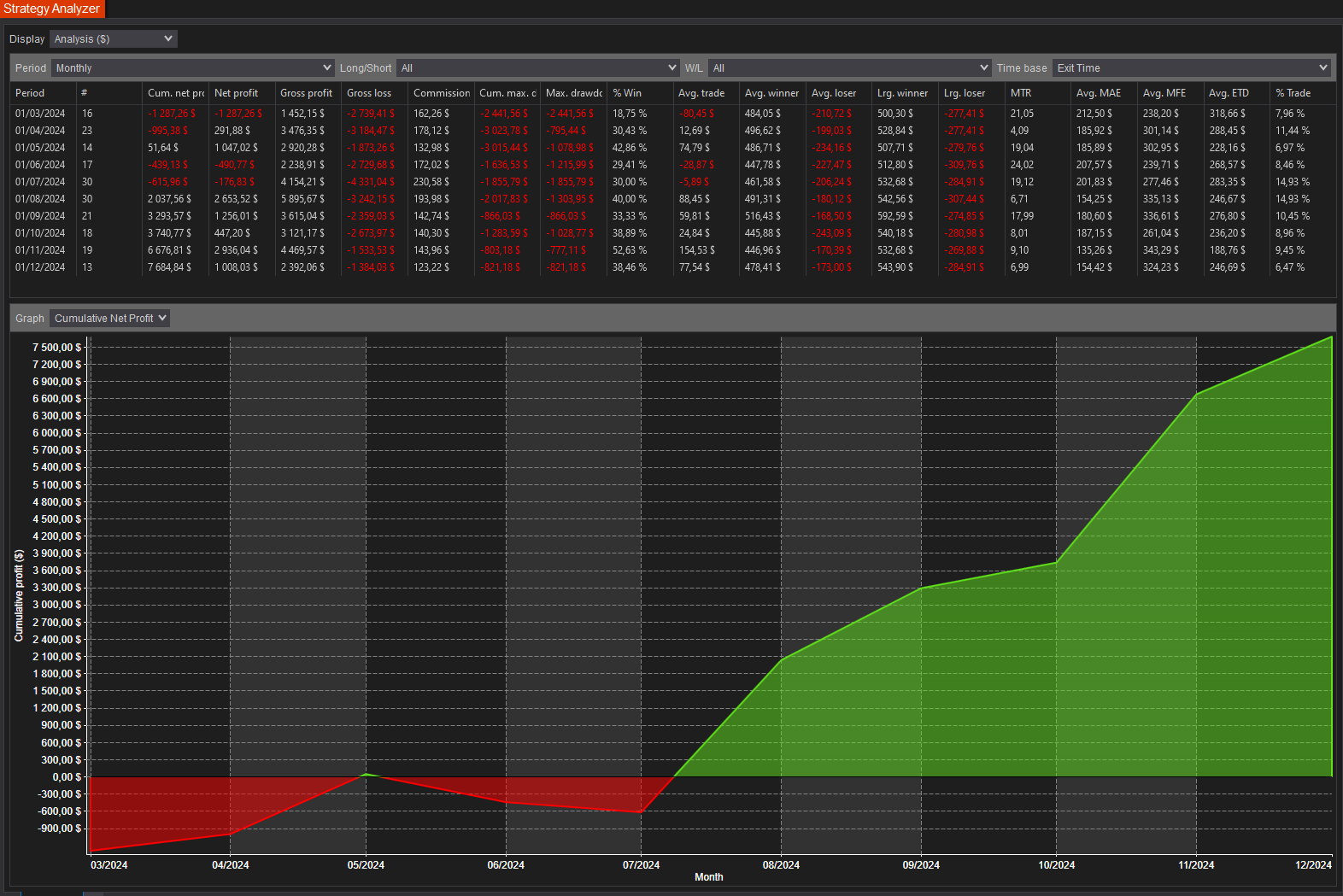Click % Win value 52,63 %
The width and height of the screenshot is (1343, 896).
pos(630,250)
